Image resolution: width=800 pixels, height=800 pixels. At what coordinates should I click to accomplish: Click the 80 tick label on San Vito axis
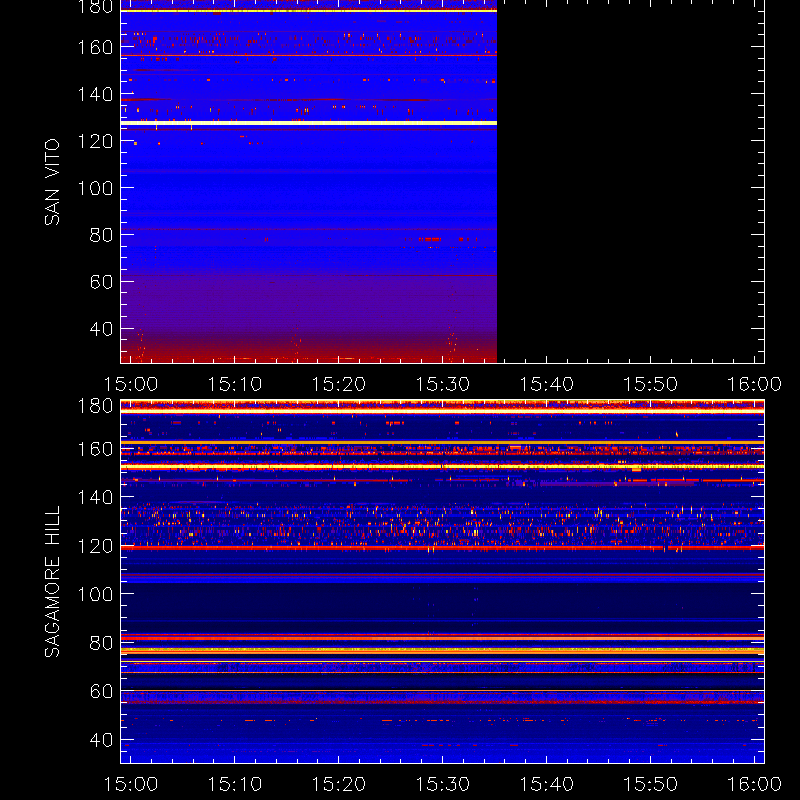pyautogui.click(x=101, y=235)
